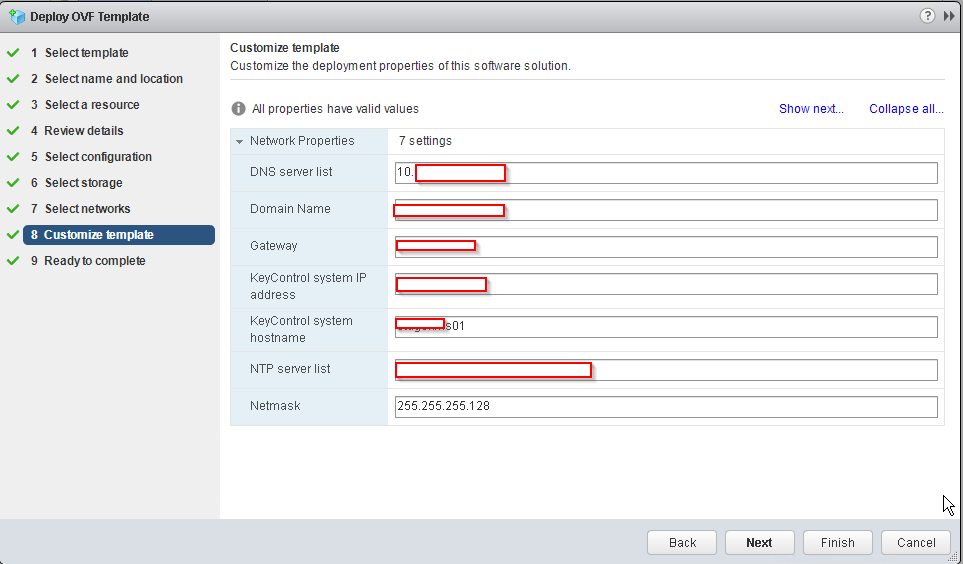Open step 7 Select networks
Screen dimensions: 963x564
tap(87, 209)
